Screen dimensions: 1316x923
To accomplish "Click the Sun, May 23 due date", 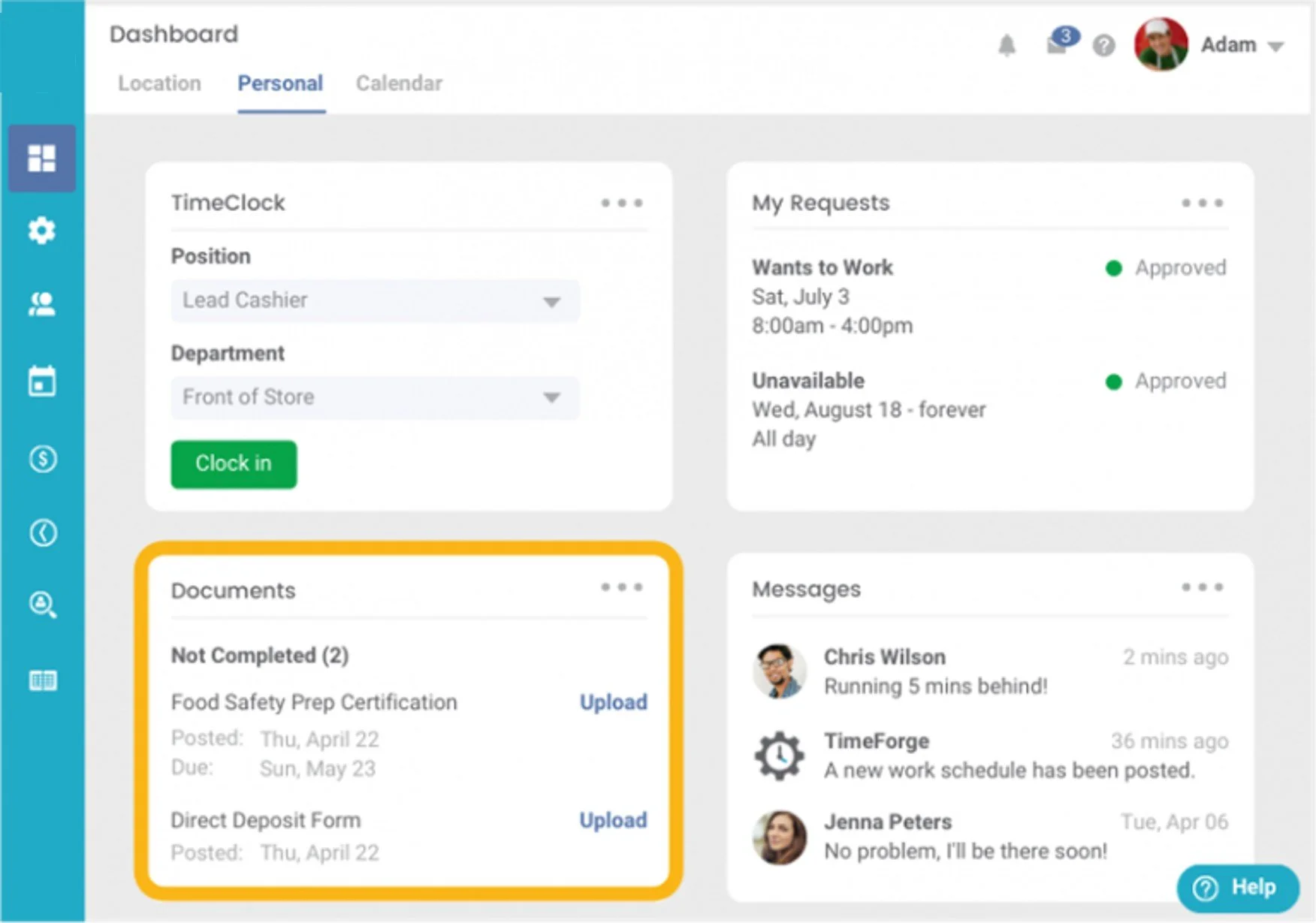I will (318, 769).
